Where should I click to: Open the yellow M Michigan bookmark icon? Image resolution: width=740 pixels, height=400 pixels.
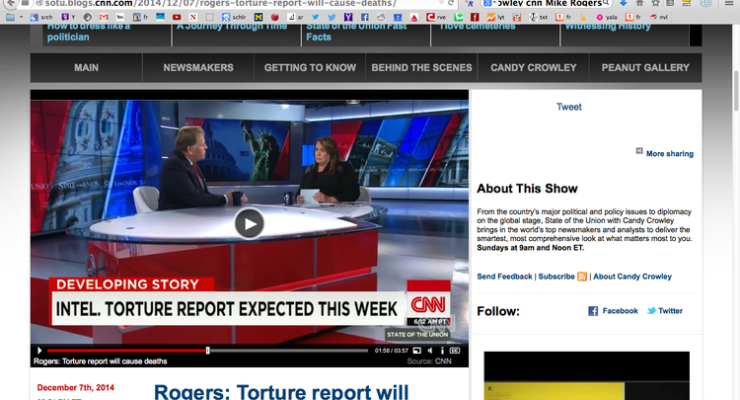259,17
